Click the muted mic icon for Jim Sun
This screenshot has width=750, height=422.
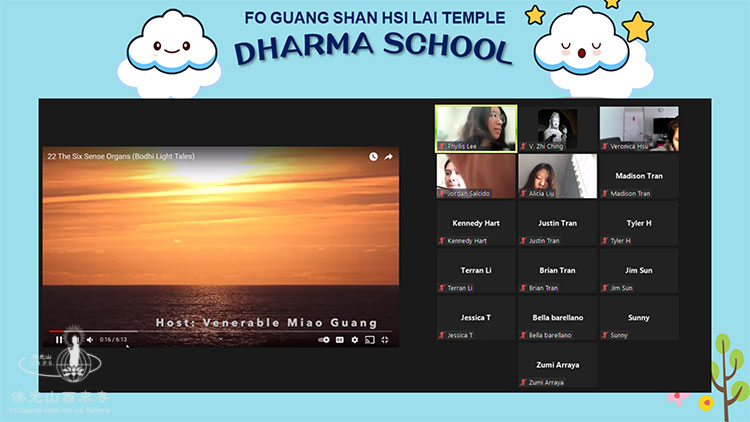[605, 288]
